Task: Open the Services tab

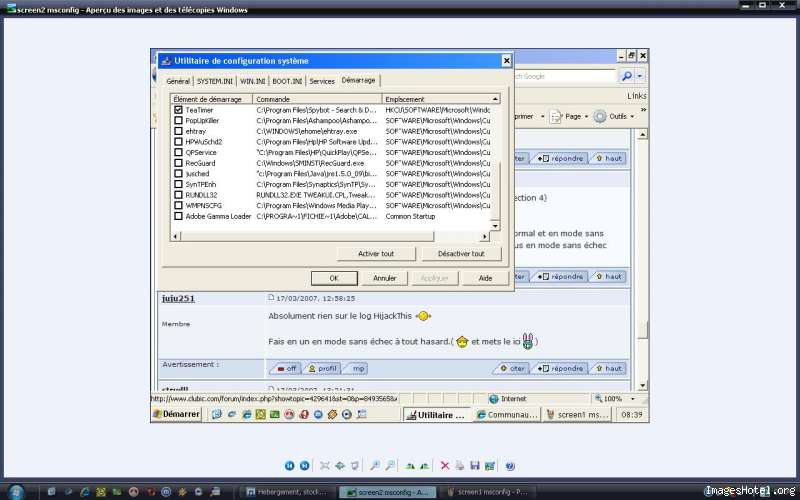Action: 322,81
